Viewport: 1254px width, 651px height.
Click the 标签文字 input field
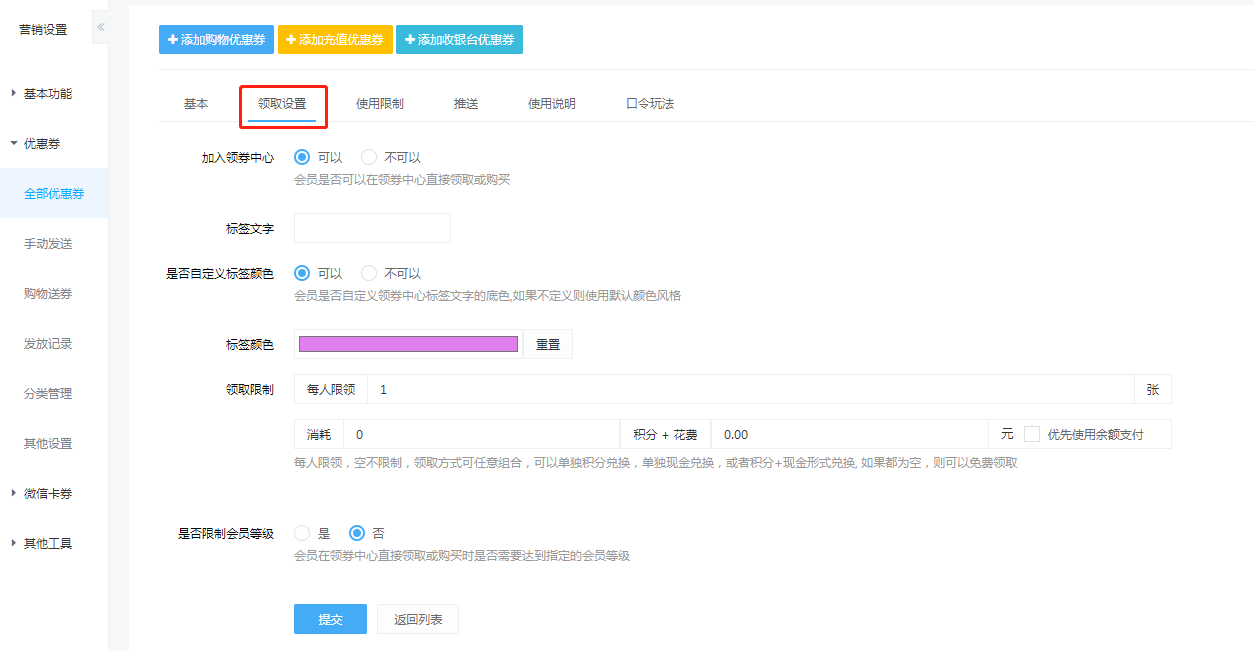pyautogui.click(x=372, y=228)
